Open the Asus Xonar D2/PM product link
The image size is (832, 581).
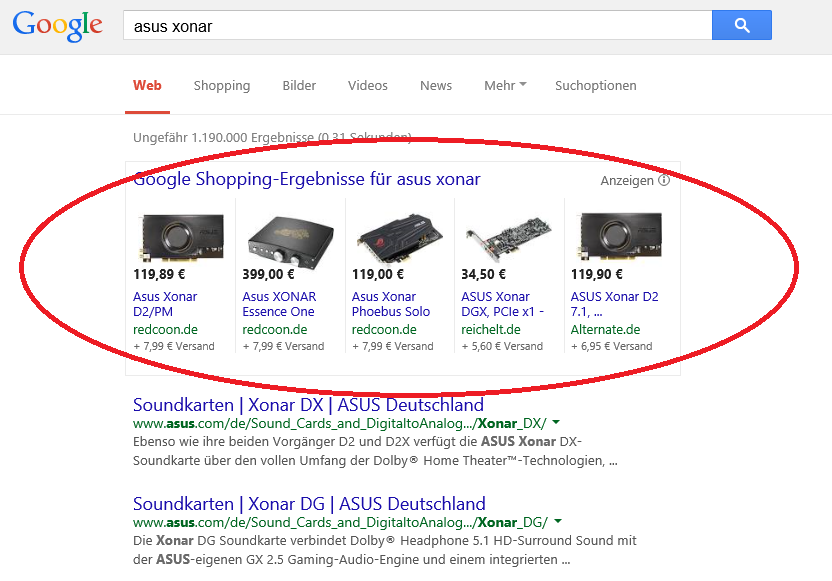click(x=165, y=304)
